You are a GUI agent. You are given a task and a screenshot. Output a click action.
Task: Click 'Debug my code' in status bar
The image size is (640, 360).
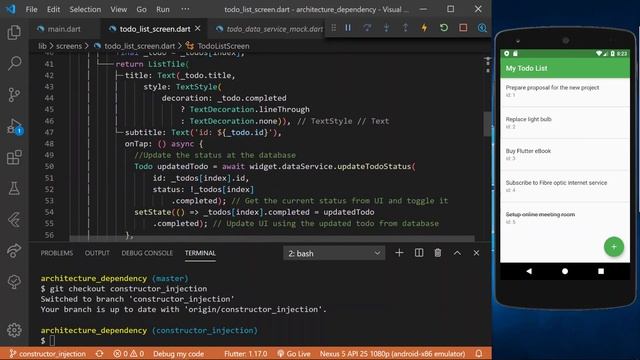click(x=178, y=354)
